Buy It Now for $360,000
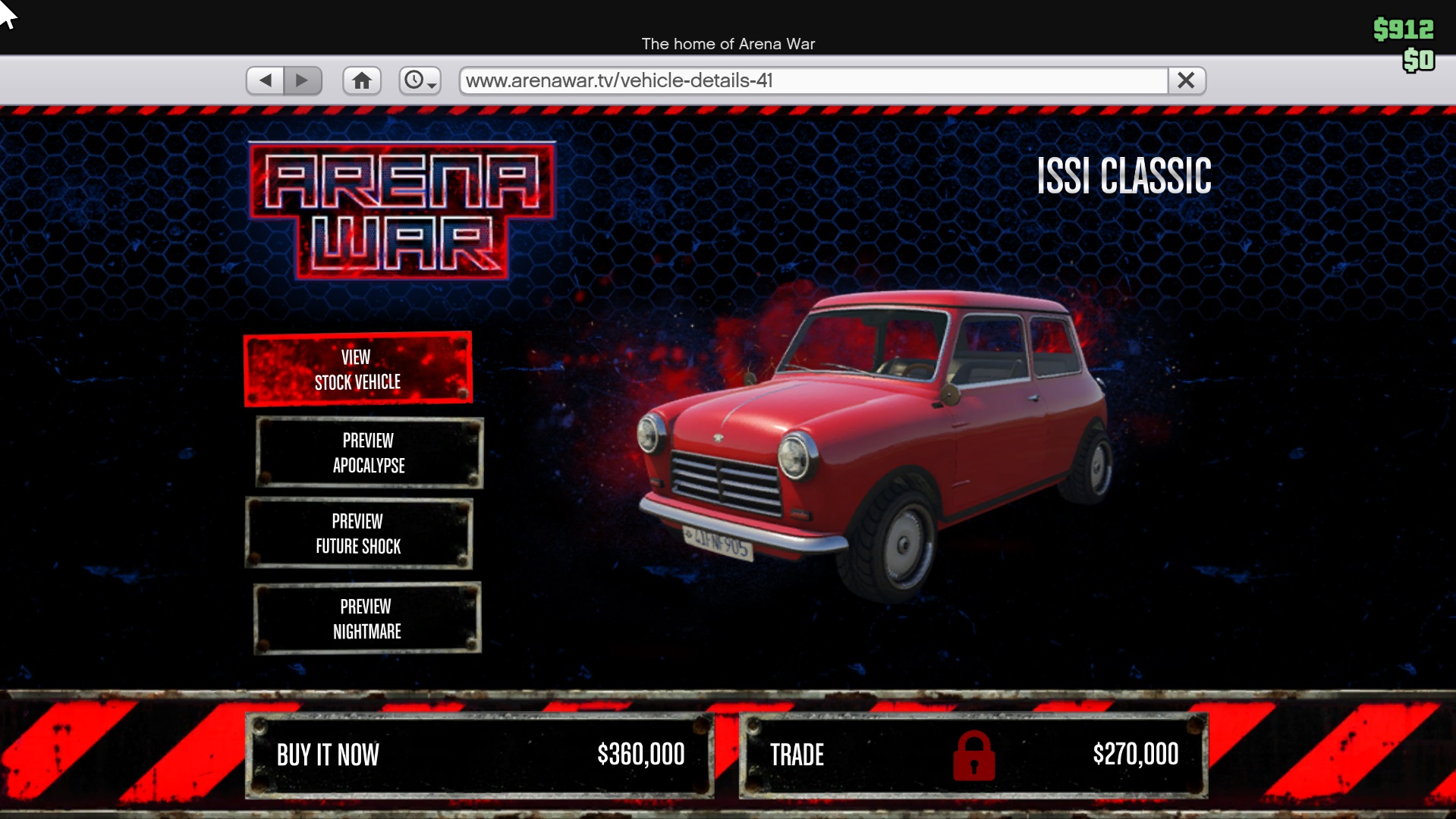 point(480,755)
